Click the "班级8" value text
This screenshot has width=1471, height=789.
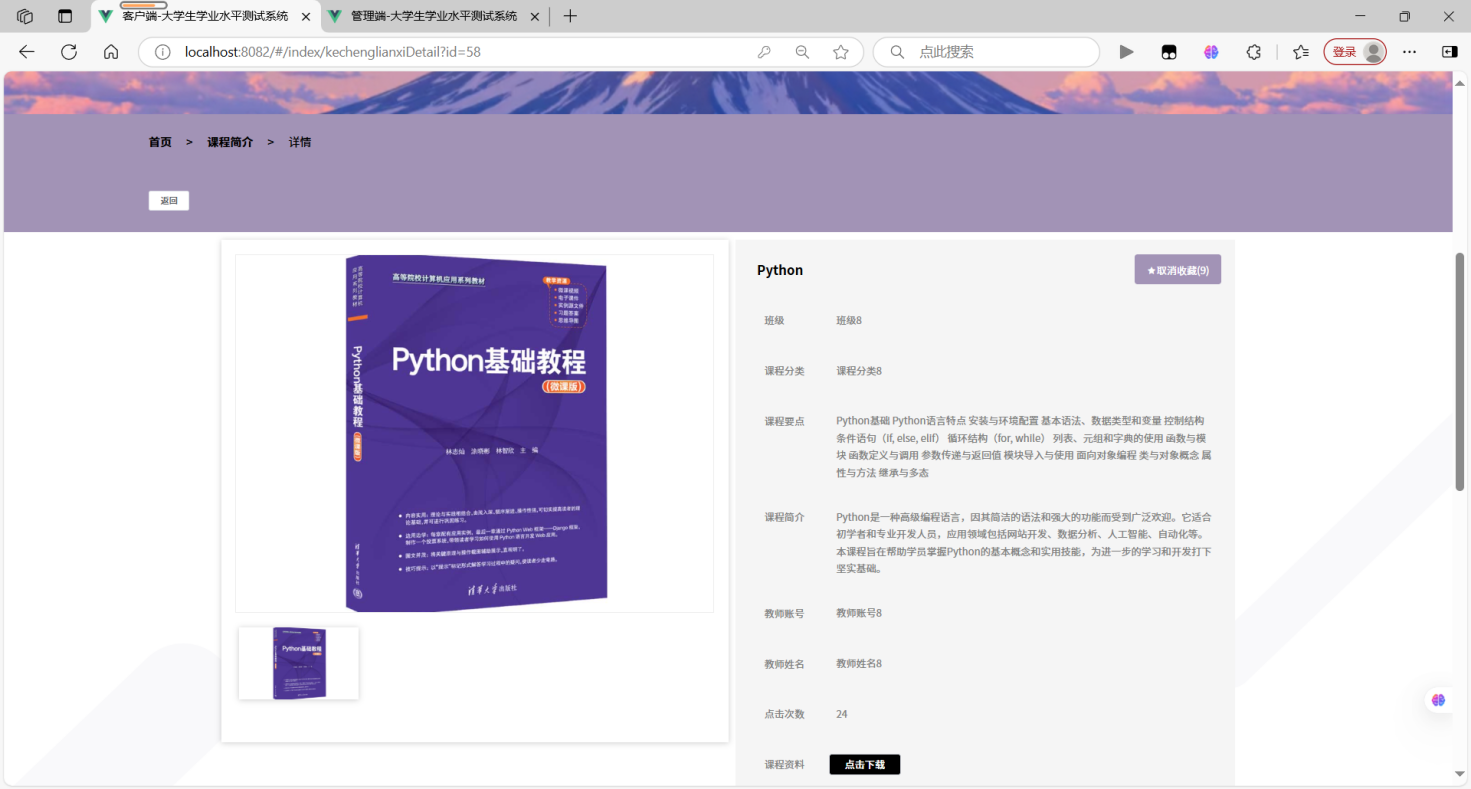click(849, 321)
